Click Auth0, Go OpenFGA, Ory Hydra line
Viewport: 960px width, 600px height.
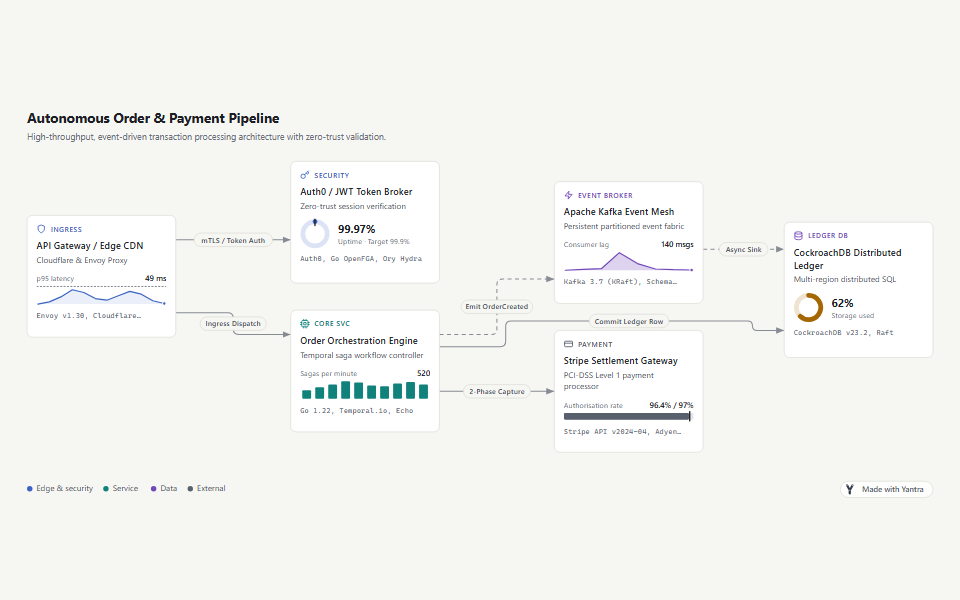(x=361, y=259)
